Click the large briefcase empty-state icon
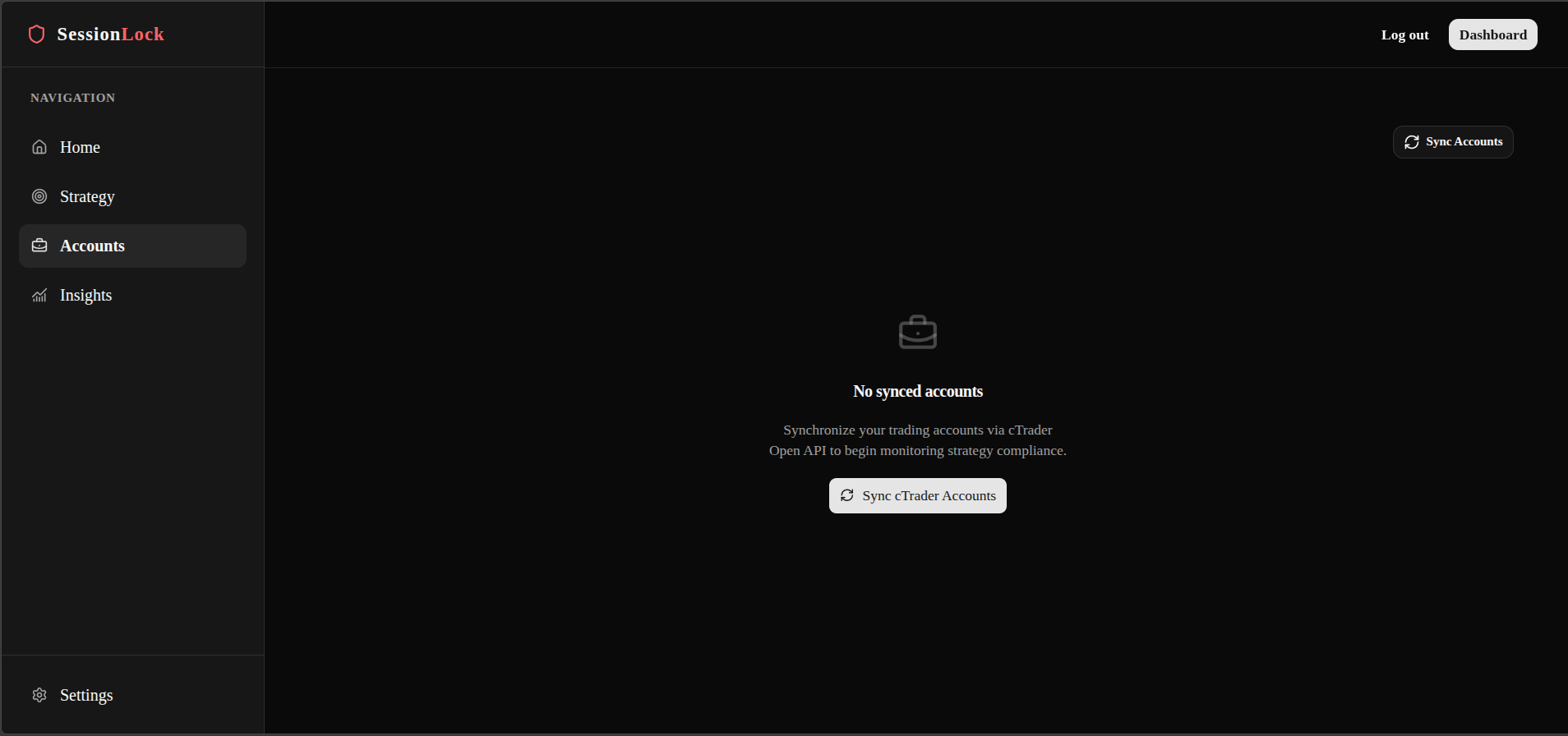The height and width of the screenshot is (736, 1568). (918, 332)
